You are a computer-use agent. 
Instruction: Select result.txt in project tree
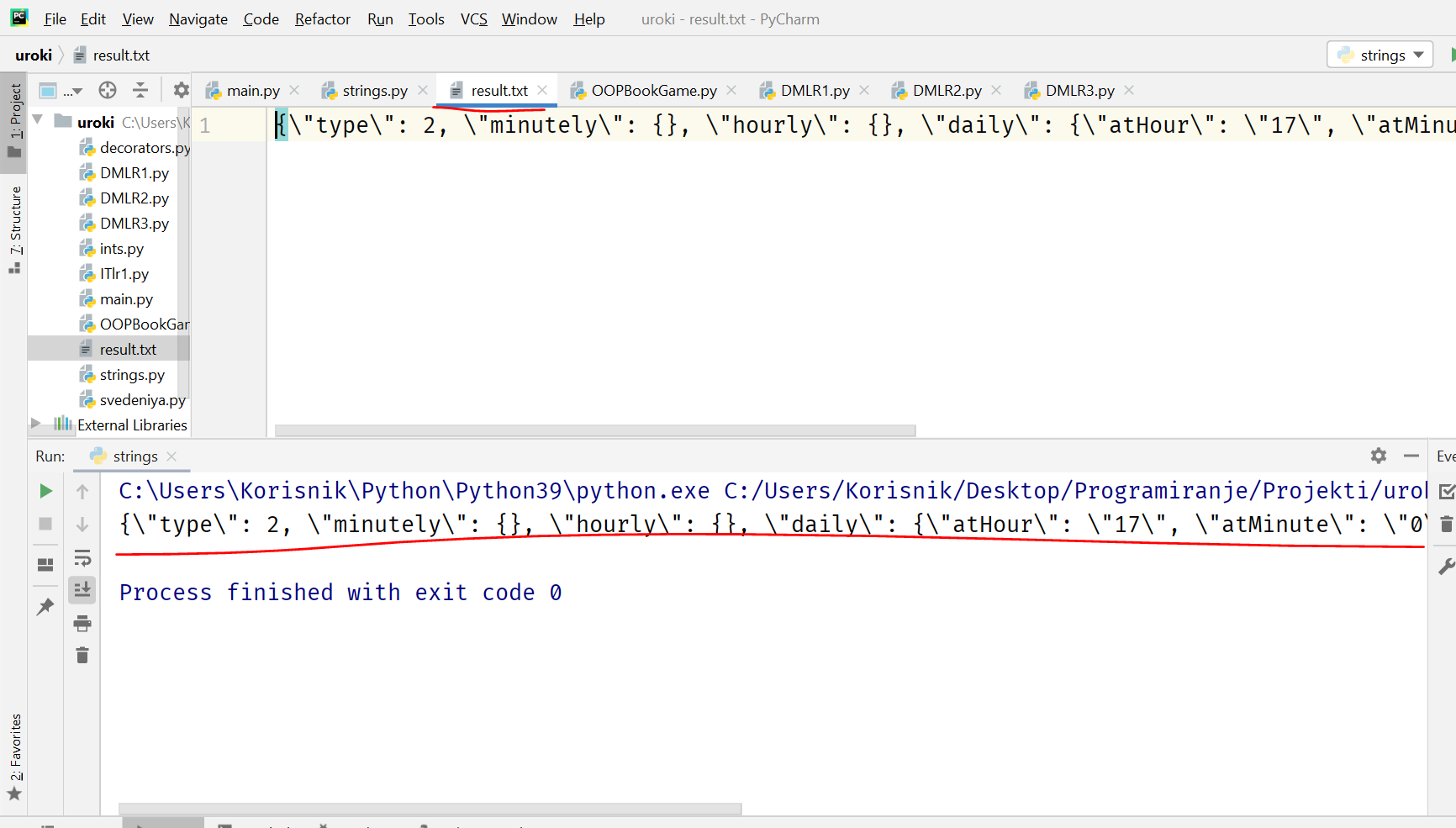coord(109,350)
